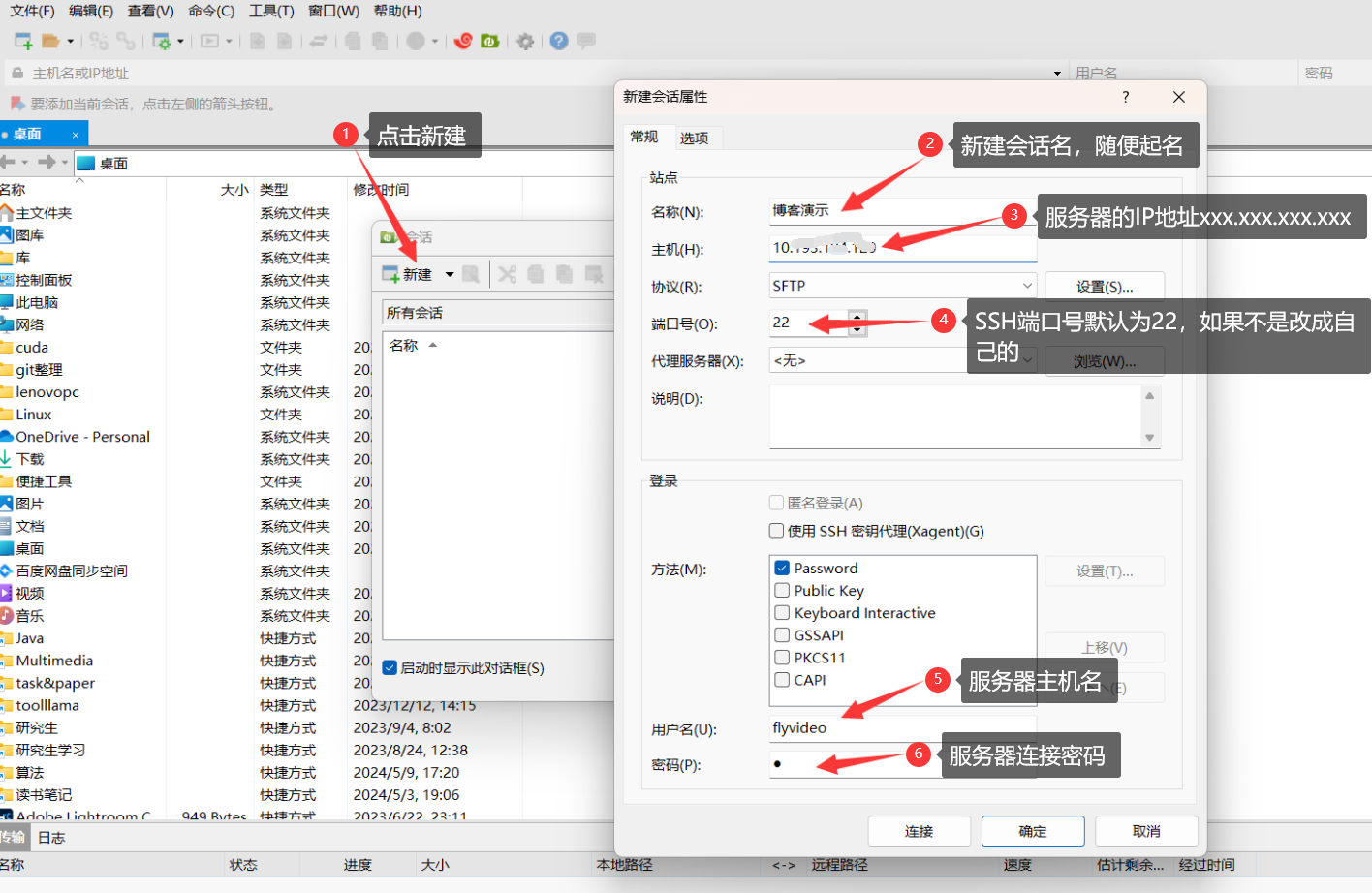1372x893 pixels.
Task: Open the host address history dropdown arrow
Action: click(1057, 73)
